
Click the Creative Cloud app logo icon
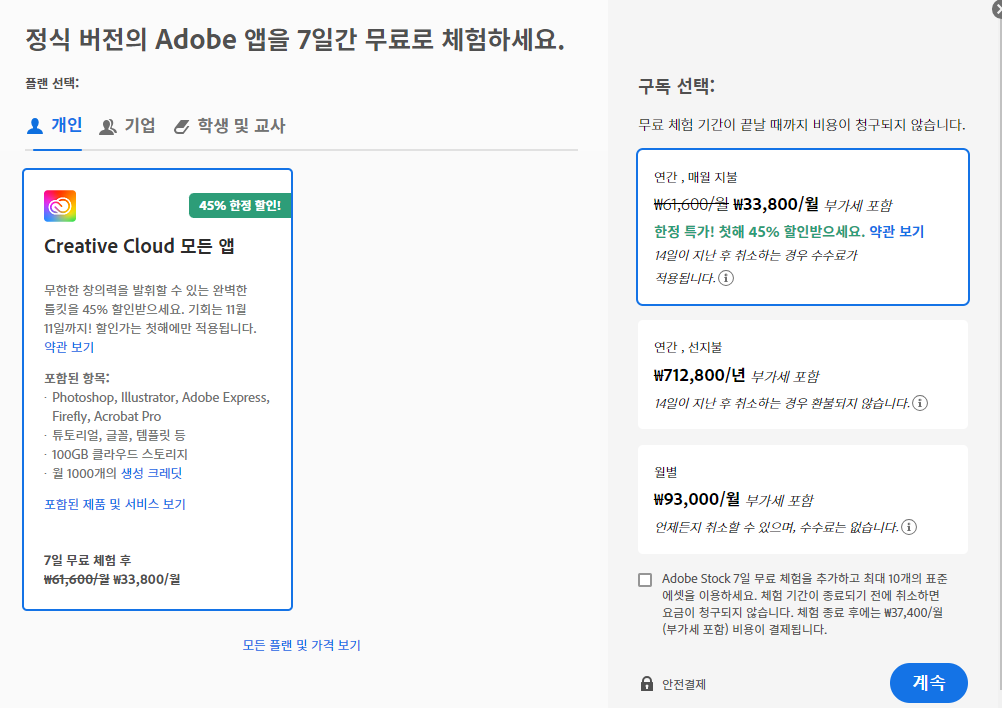click(60, 206)
